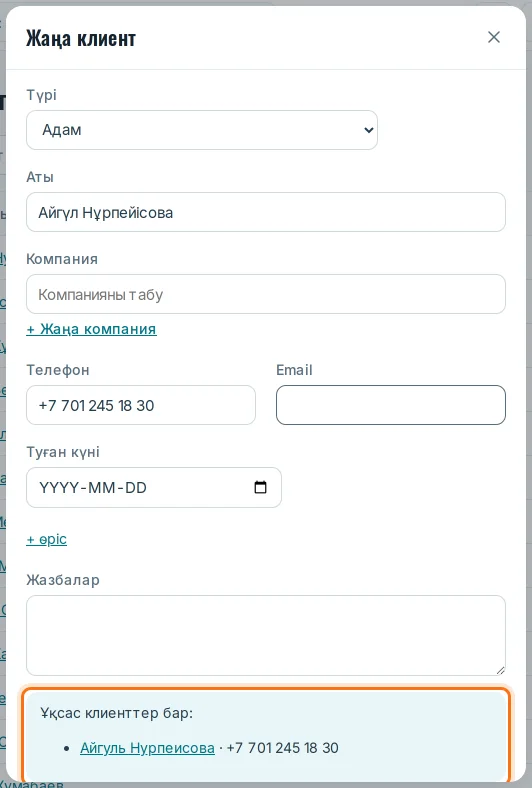Click inside the Жазбалар text area
532x788 pixels.
pos(266,636)
